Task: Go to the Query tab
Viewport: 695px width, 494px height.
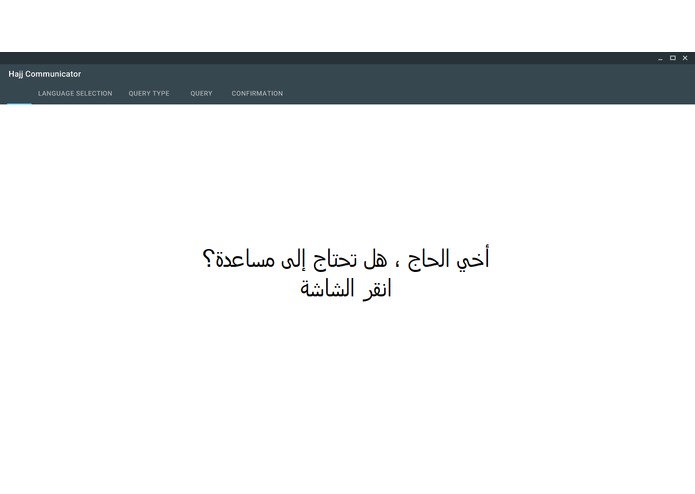Action: pos(201,93)
